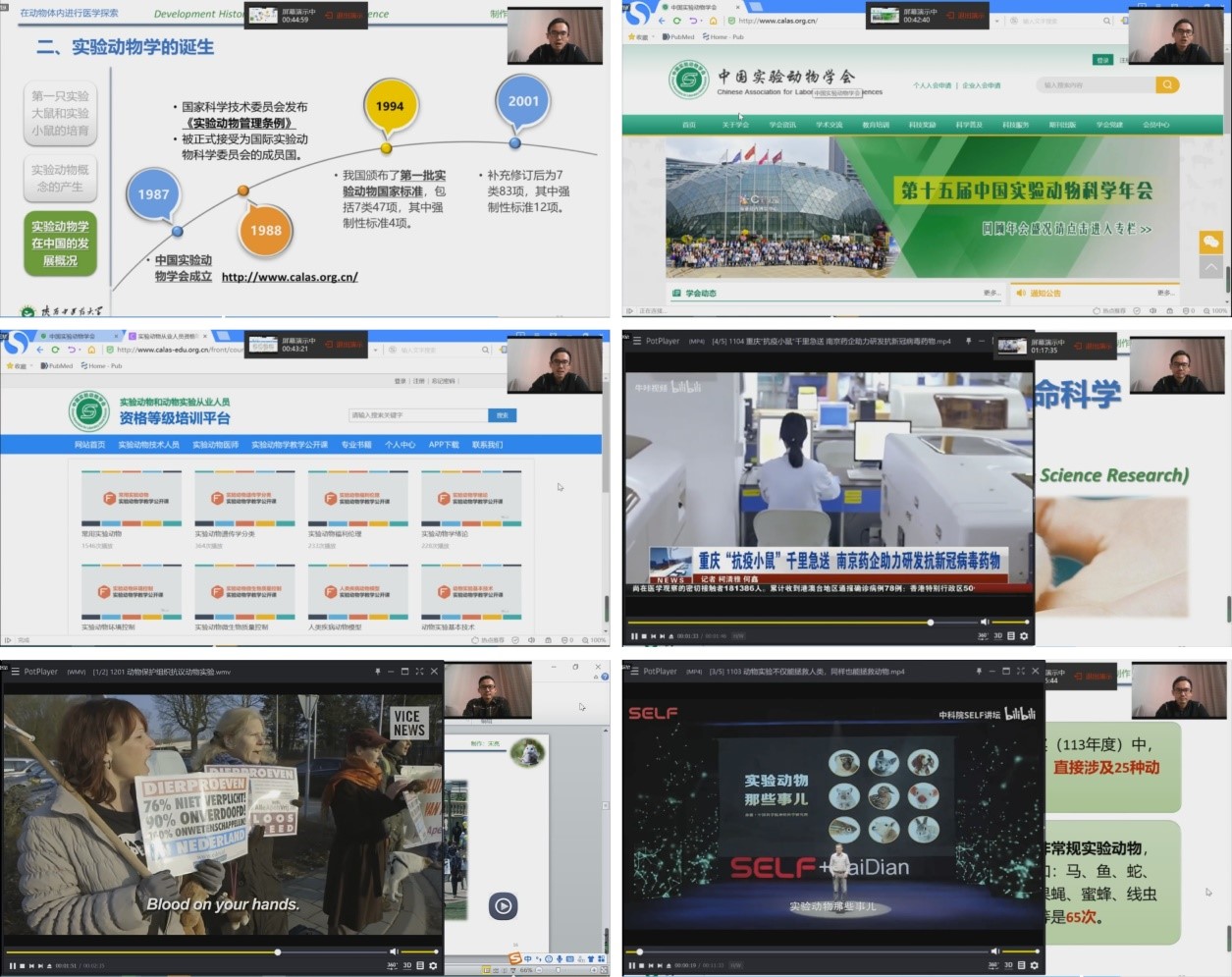Select APP下载 in the training platform navigation
Image resolution: width=1232 pixels, height=977 pixels.
444,445
